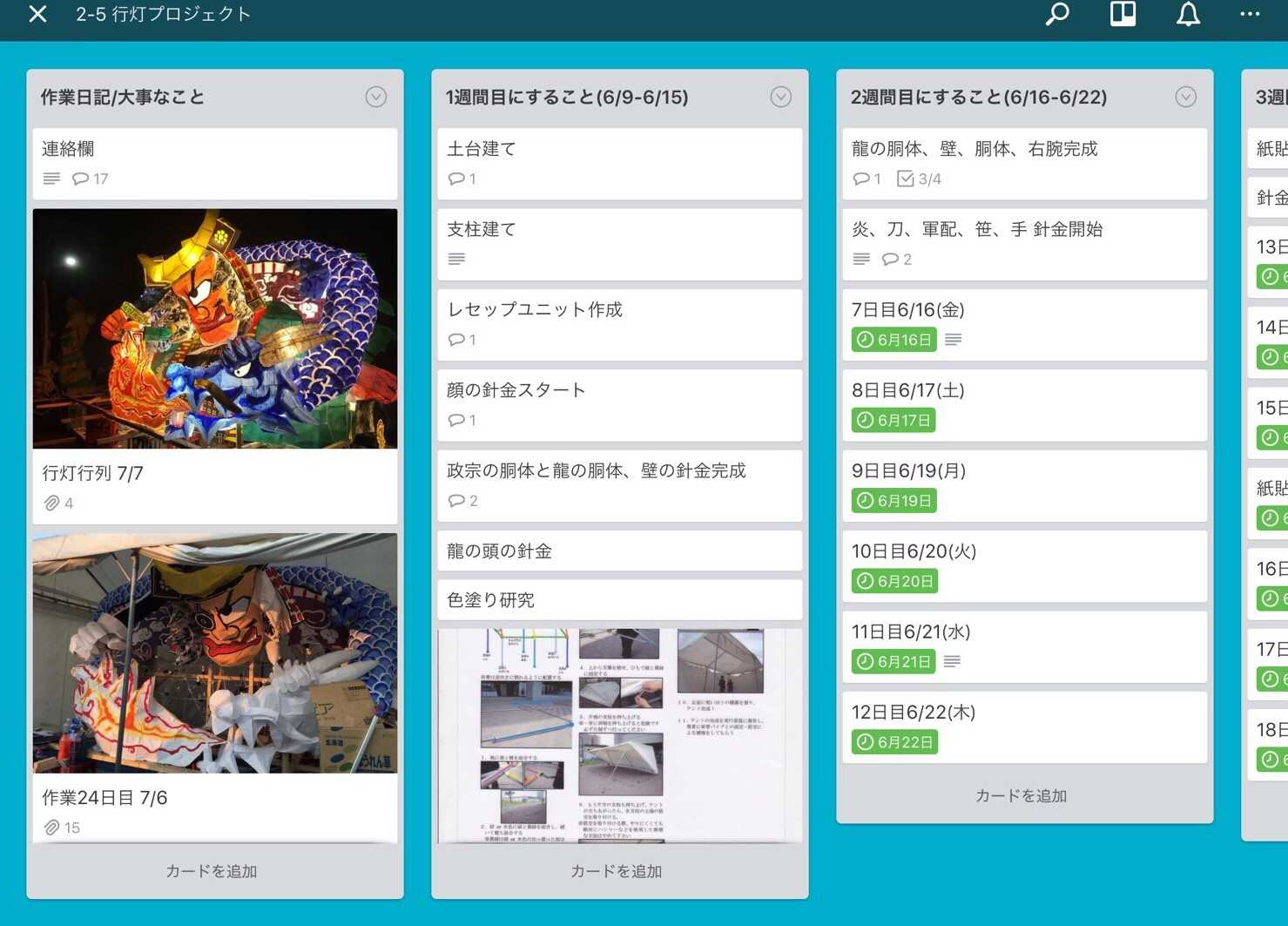Open the search magnifier icon
Screen dimensions: 1288x926
[1056, 15]
